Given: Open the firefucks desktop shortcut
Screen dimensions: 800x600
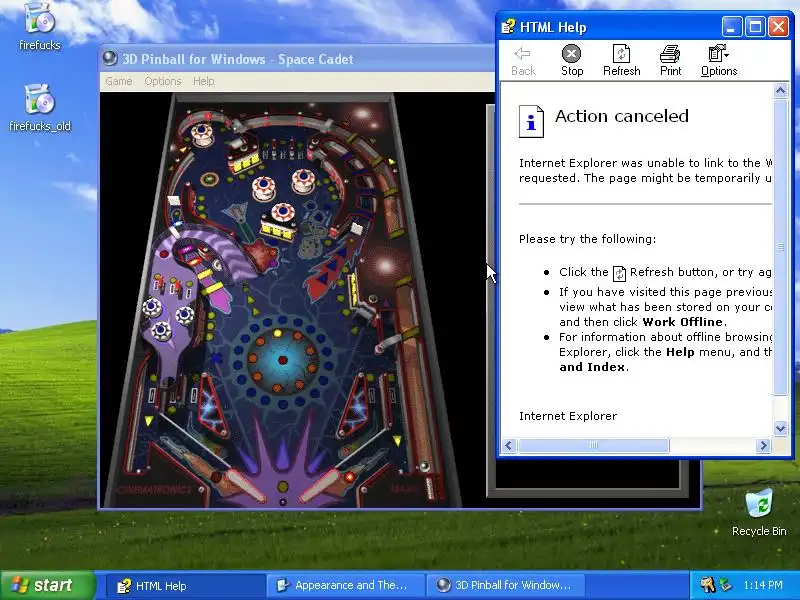Looking at the screenshot, I should [39, 27].
